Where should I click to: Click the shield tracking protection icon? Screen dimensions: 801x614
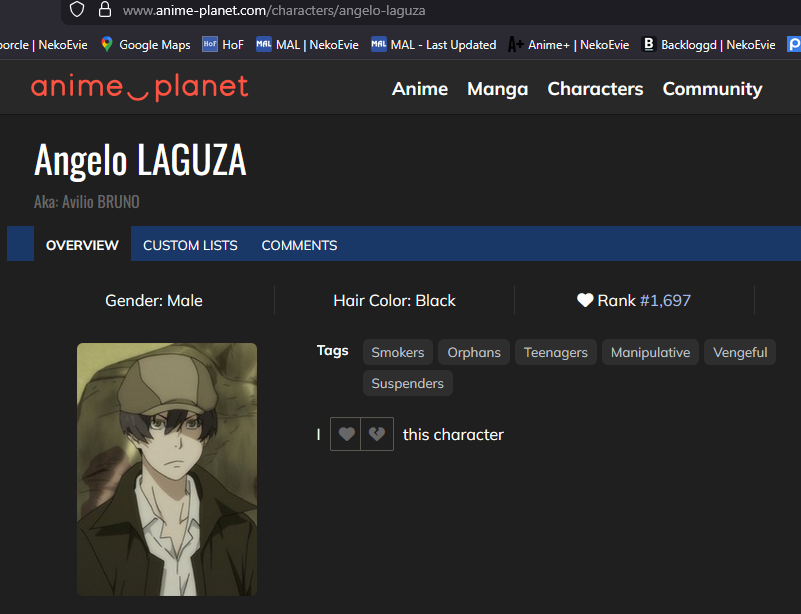(77, 9)
